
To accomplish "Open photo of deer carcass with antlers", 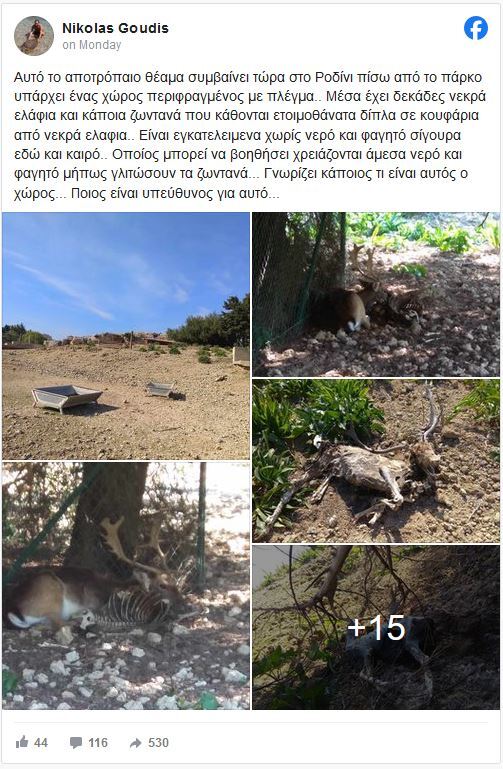I will 376,461.
